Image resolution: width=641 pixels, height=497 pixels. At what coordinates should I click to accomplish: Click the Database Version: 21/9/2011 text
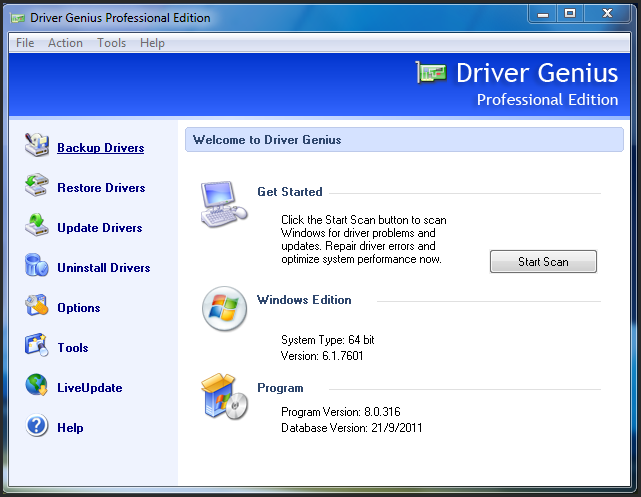(352, 428)
